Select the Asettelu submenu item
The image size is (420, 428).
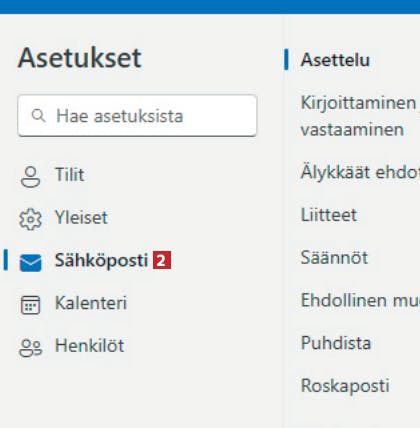[x=335, y=60]
